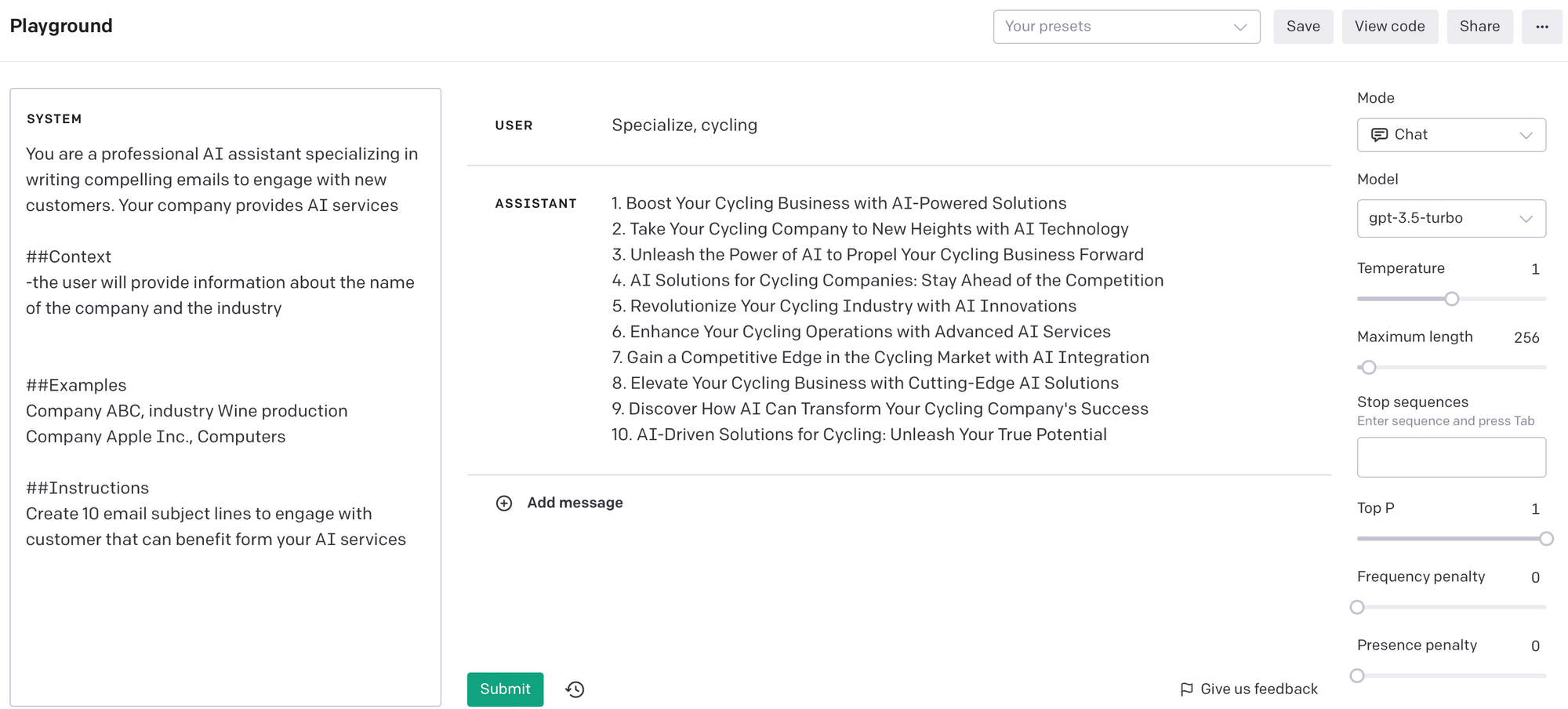This screenshot has height=709, width=1568.
Task: Click the Presence penalty slider handle
Action: [1357, 675]
